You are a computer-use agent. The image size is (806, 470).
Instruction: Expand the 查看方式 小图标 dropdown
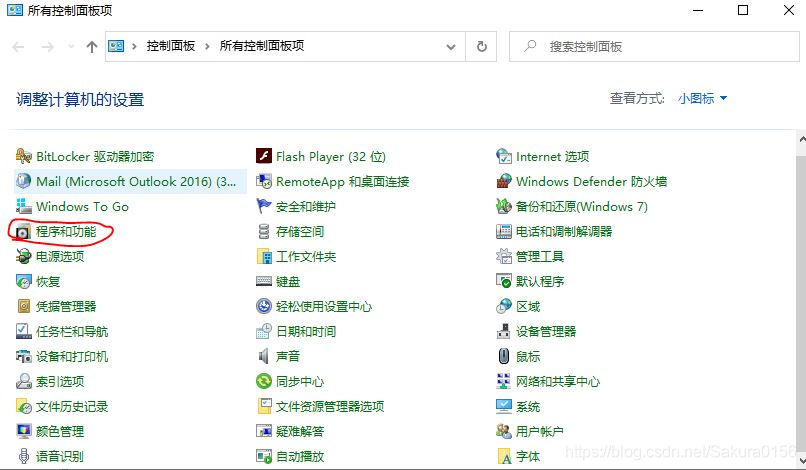(x=702, y=98)
